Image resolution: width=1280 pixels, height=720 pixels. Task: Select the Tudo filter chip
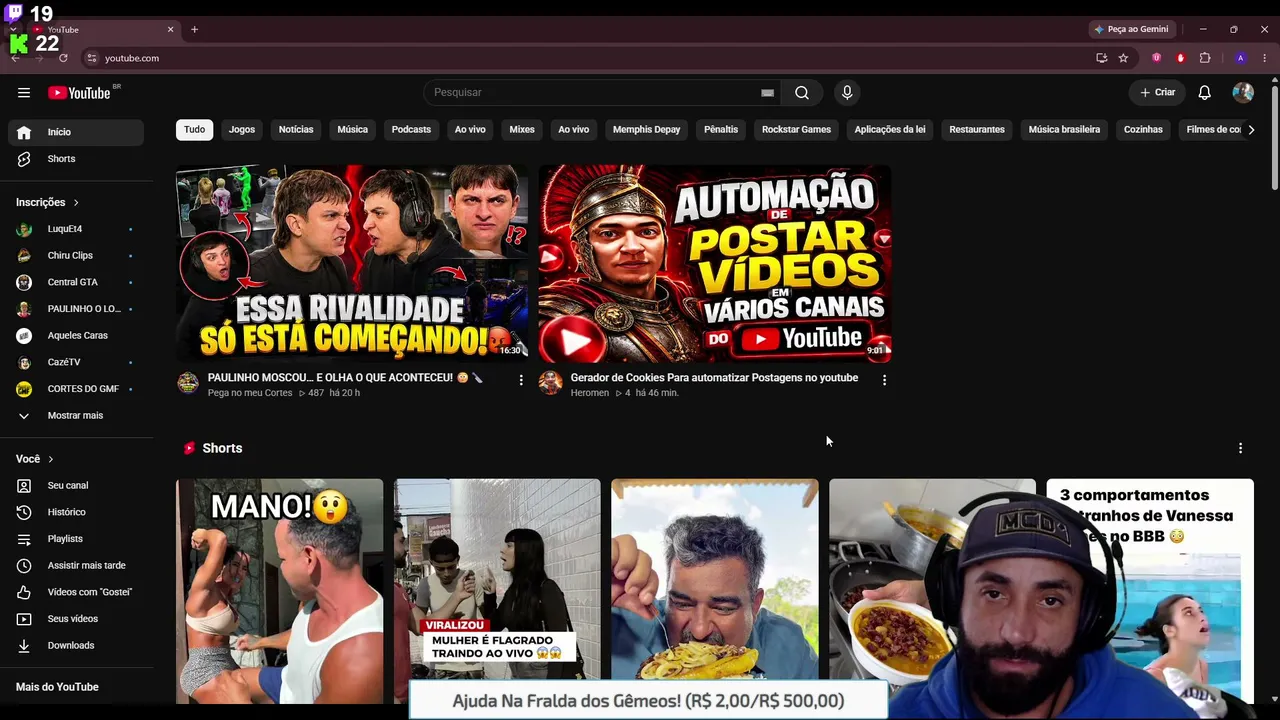click(x=195, y=130)
